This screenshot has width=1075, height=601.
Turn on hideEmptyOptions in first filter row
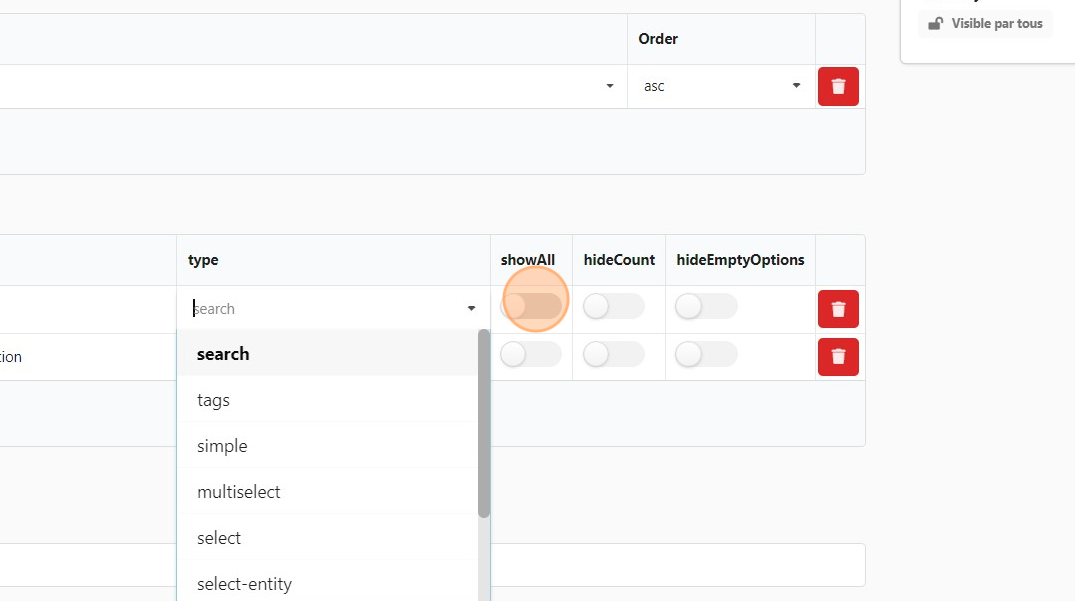[706, 307]
